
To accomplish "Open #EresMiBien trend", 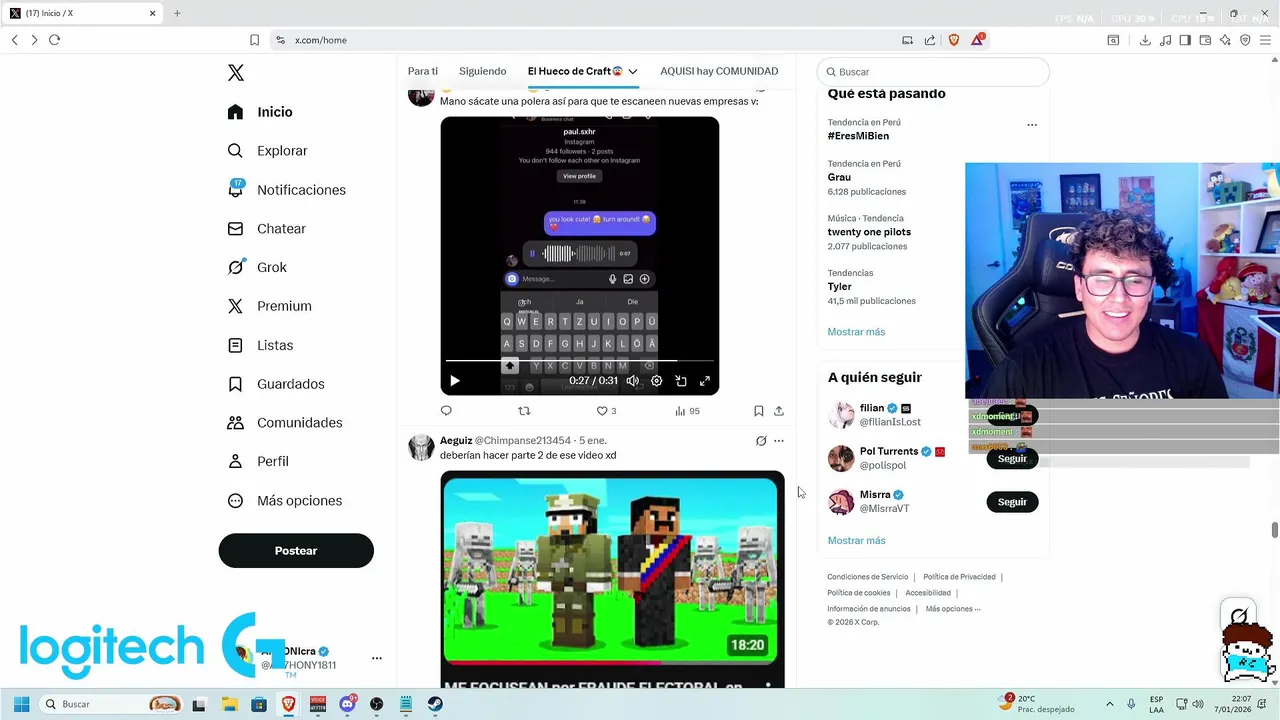I will (x=858, y=136).
